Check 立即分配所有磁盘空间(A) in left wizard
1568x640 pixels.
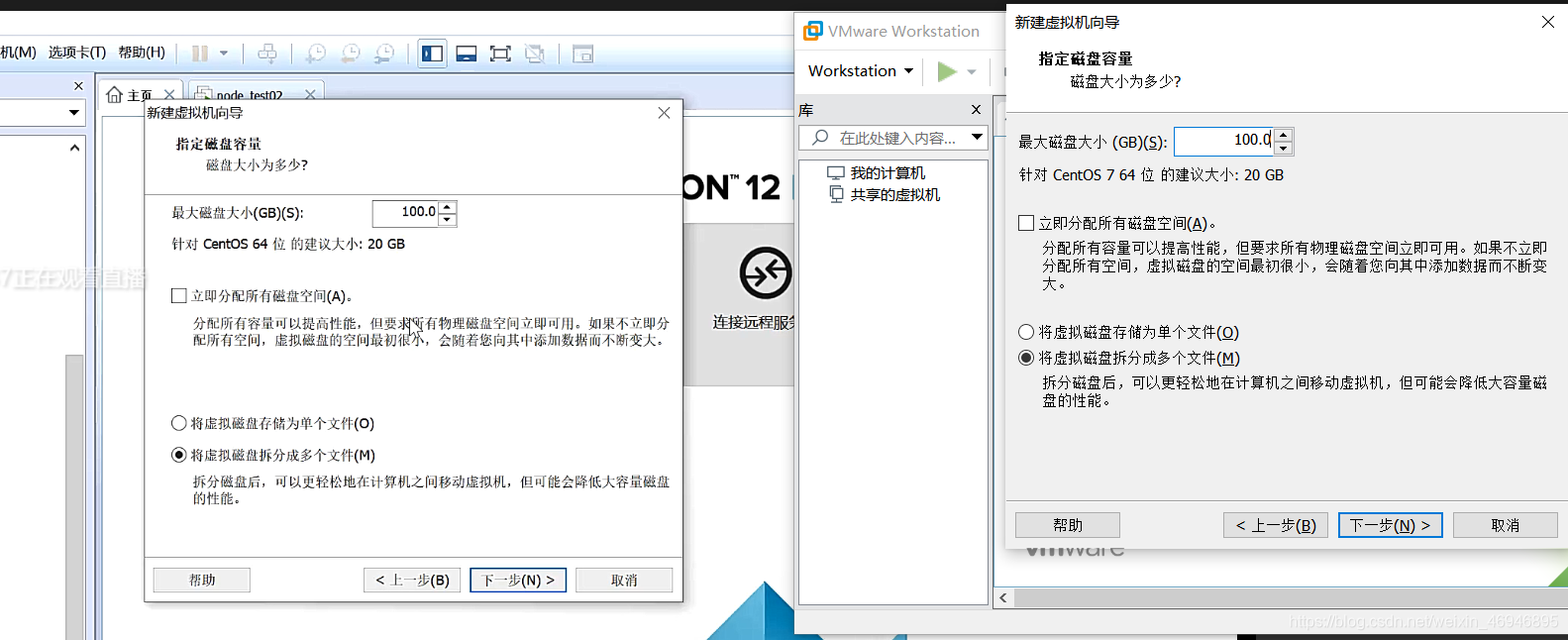pyautogui.click(x=179, y=295)
